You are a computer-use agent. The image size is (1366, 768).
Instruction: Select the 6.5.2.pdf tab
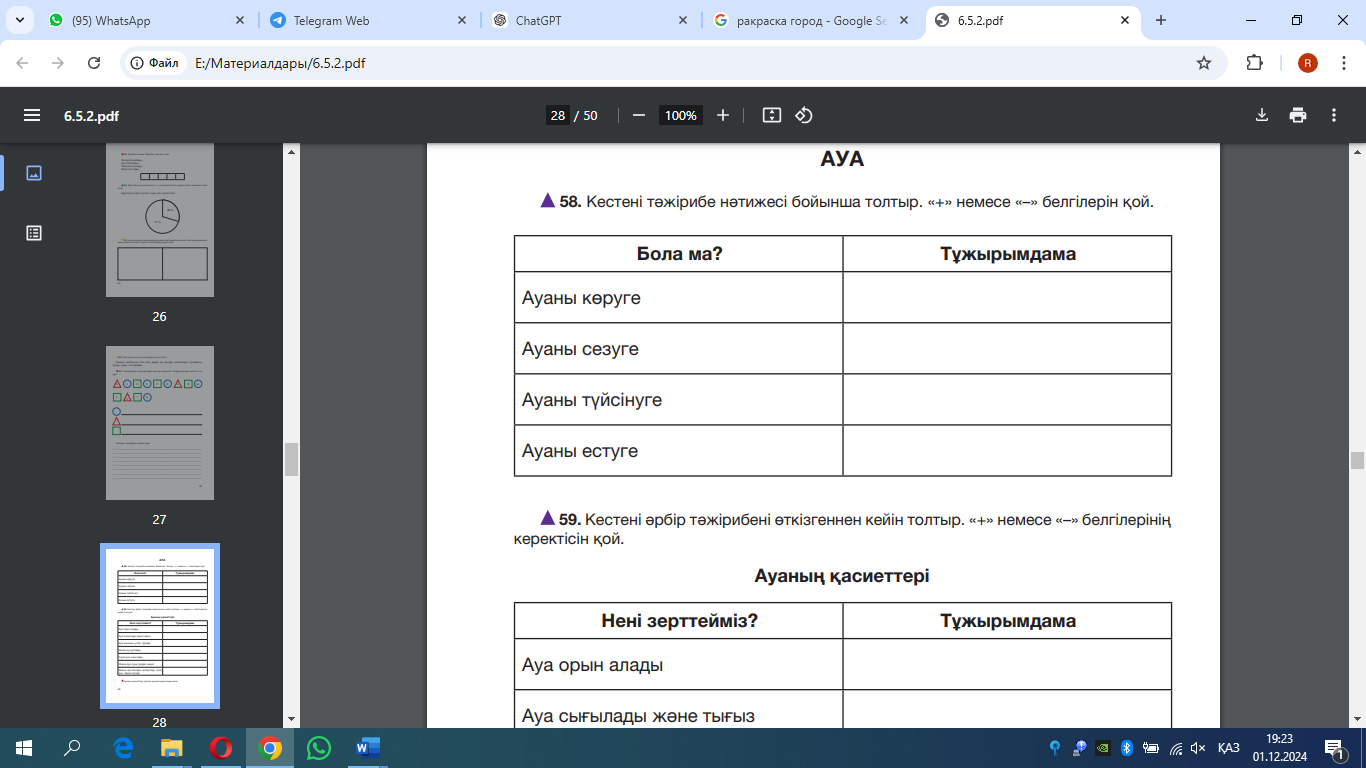pyautogui.click(x=1034, y=20)
